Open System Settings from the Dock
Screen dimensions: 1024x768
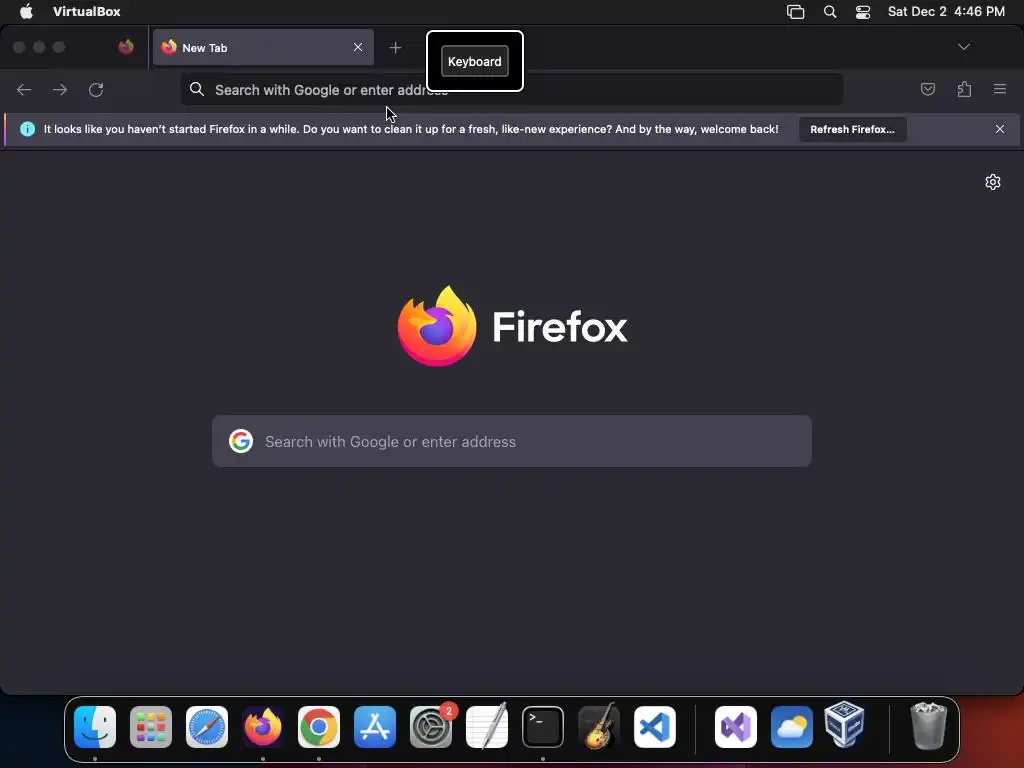(431, 727)
